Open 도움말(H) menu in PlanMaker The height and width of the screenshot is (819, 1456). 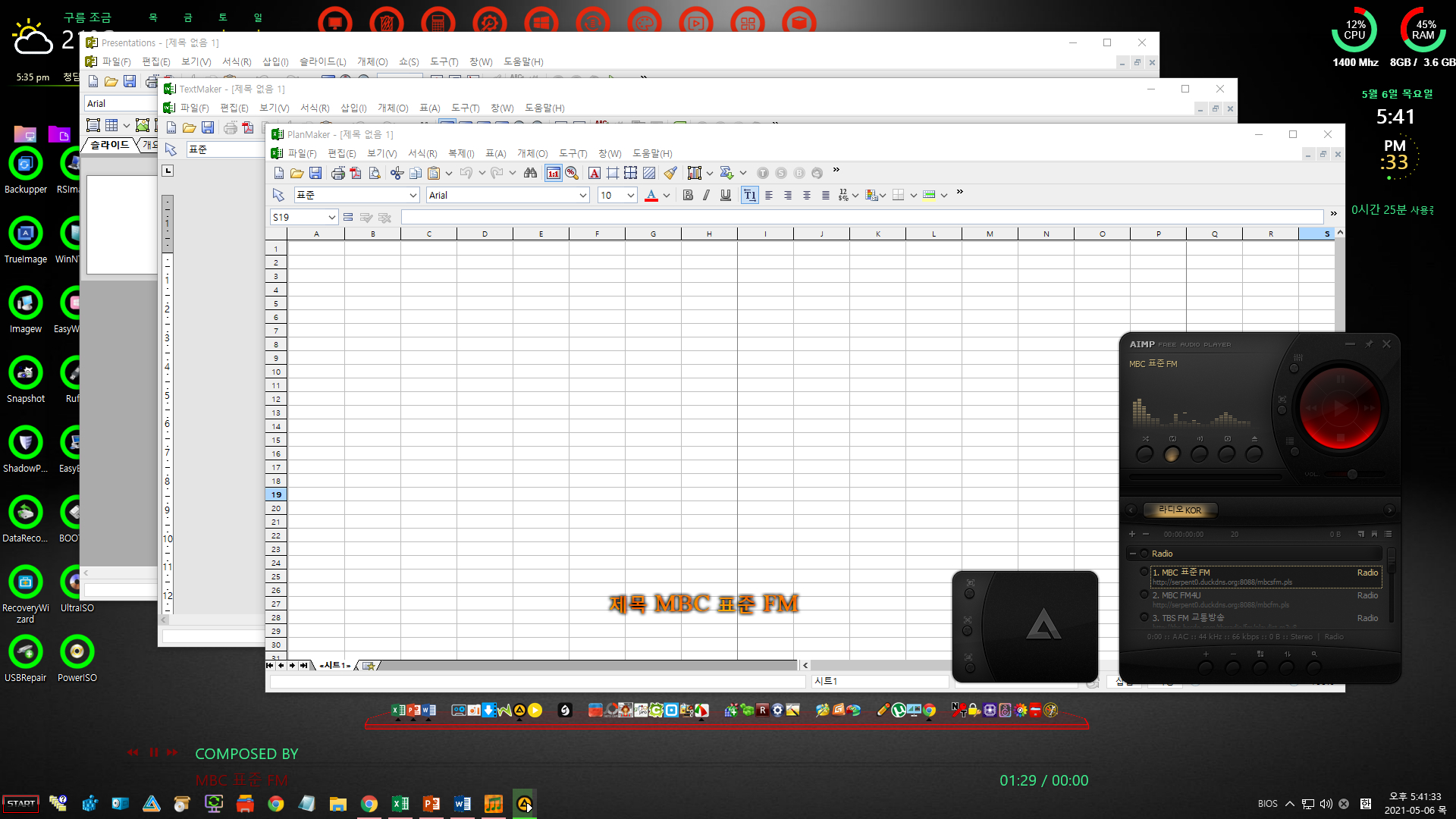[652, 153]
